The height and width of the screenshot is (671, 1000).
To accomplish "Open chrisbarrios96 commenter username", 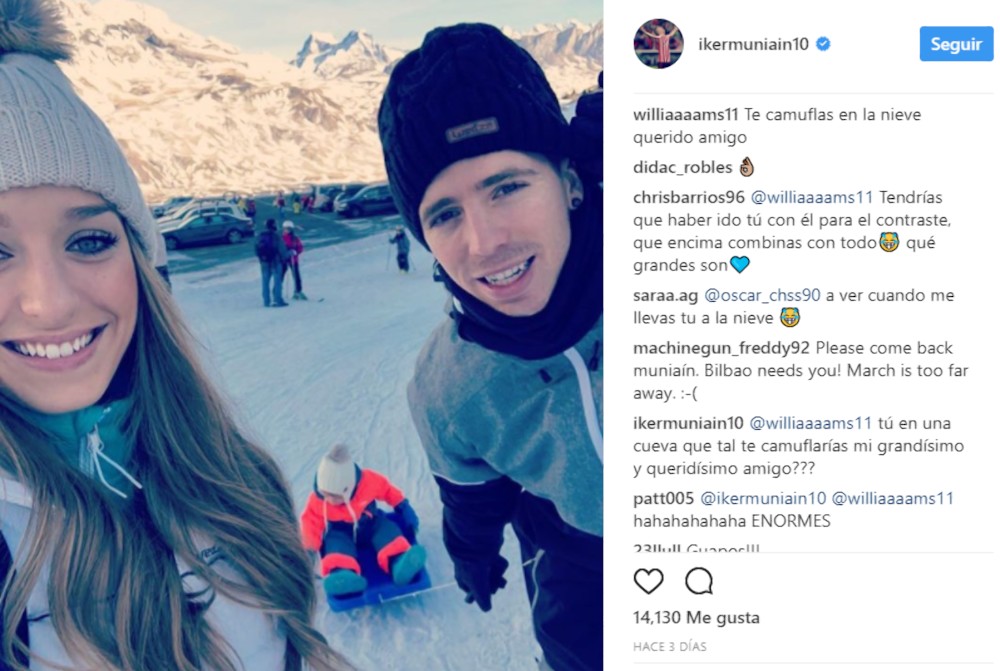I will [689, 197].
